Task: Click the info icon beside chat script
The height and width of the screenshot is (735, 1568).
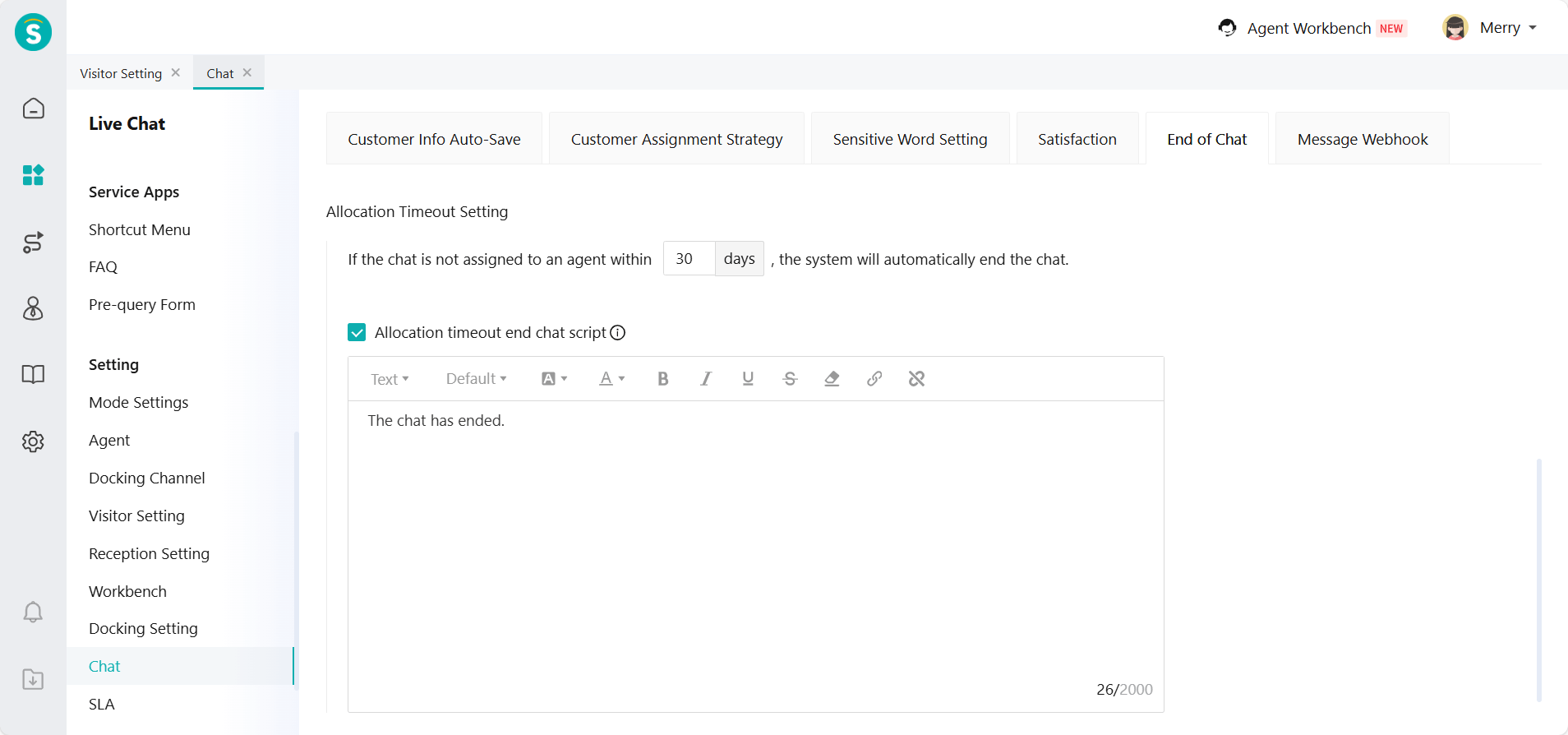Action: tap(618, 333)
